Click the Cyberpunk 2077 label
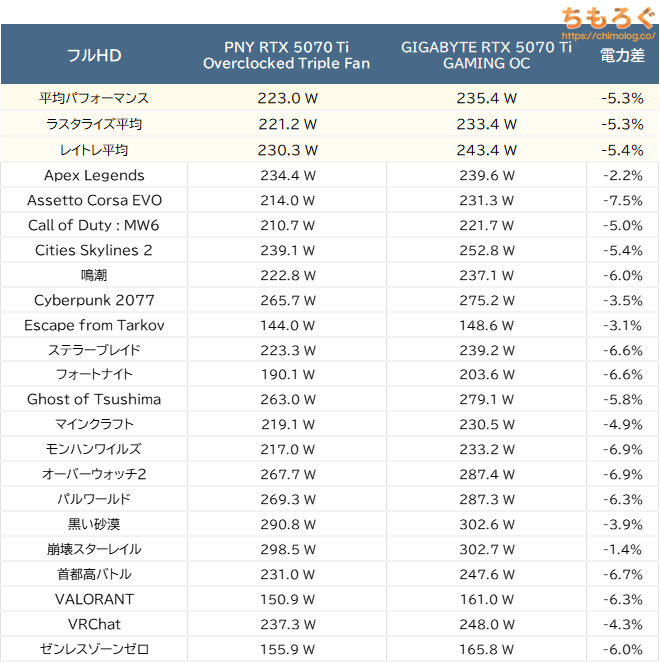This screenshot has width=660, height=663. point(94,300)
